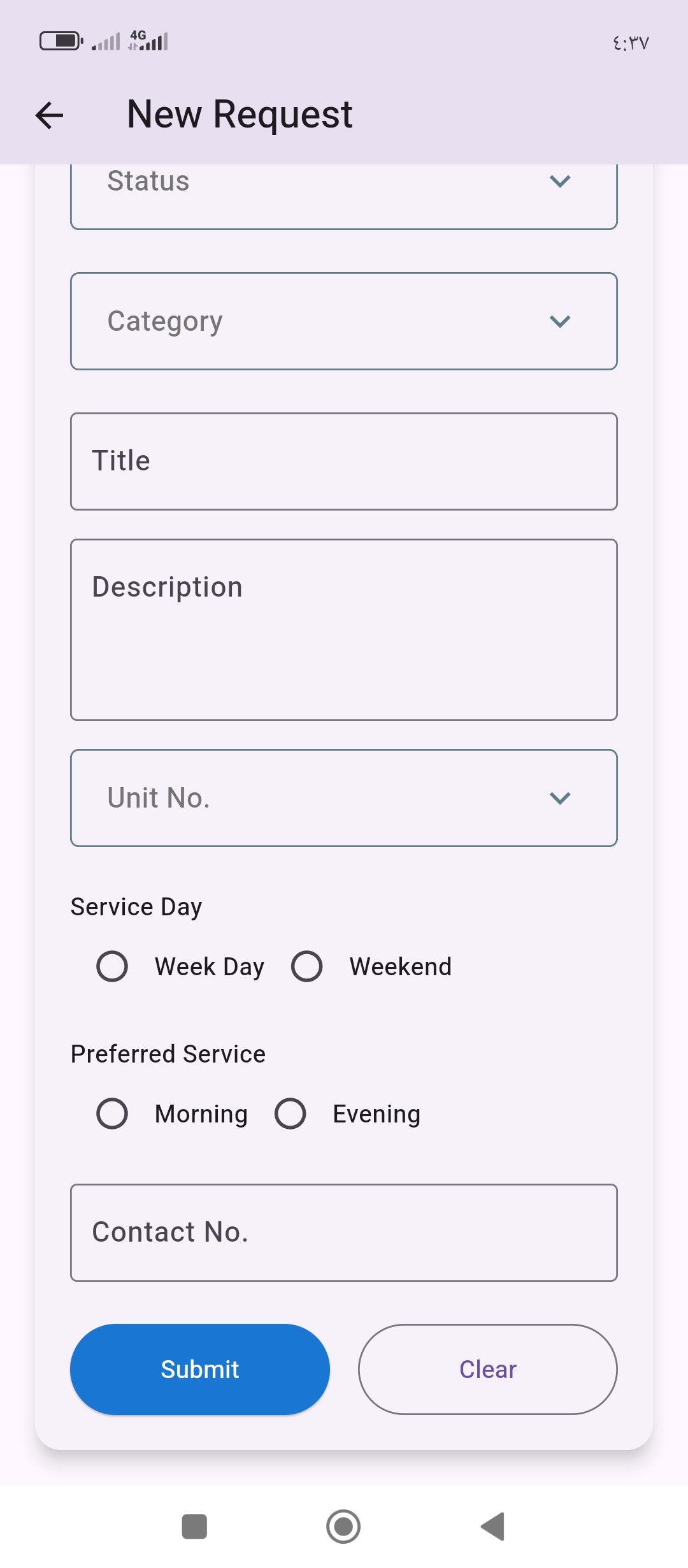Image resolution: width=688 pixels, height=1568 pixels.
Task: Tap the first signal bars icon
Action: (x=106, y=42)
